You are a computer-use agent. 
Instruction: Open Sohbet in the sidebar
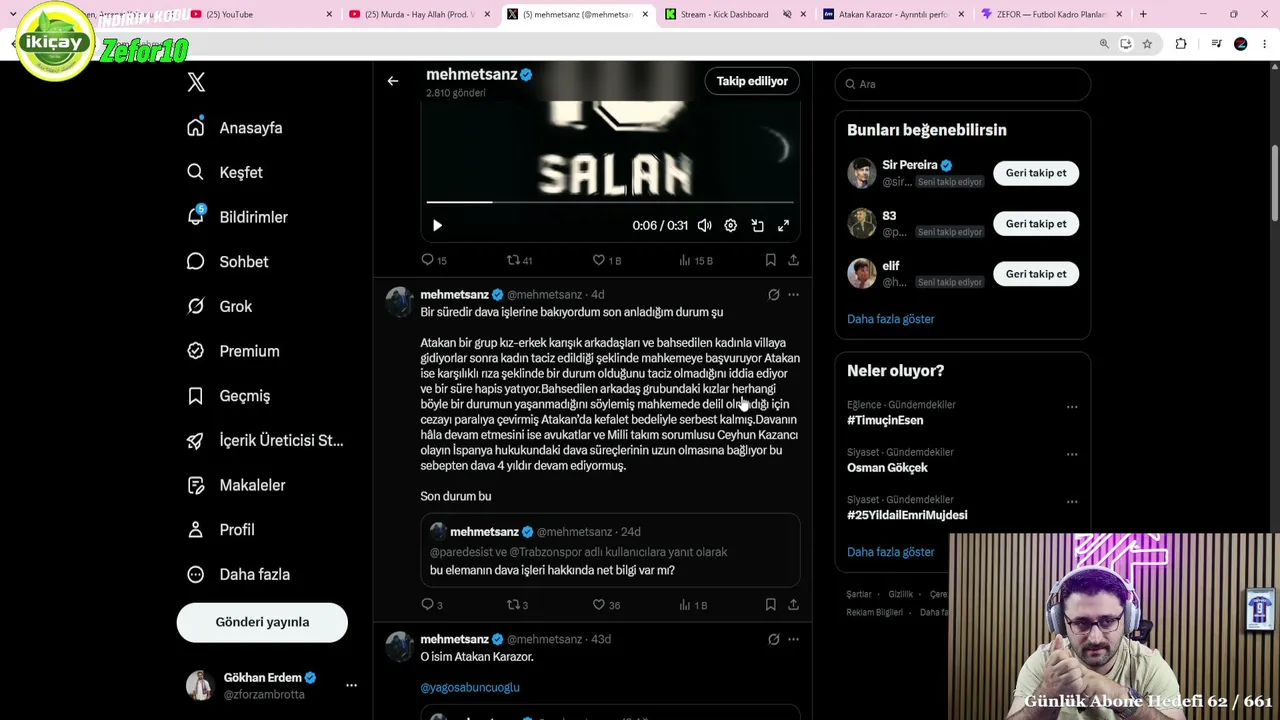[227, 262]
